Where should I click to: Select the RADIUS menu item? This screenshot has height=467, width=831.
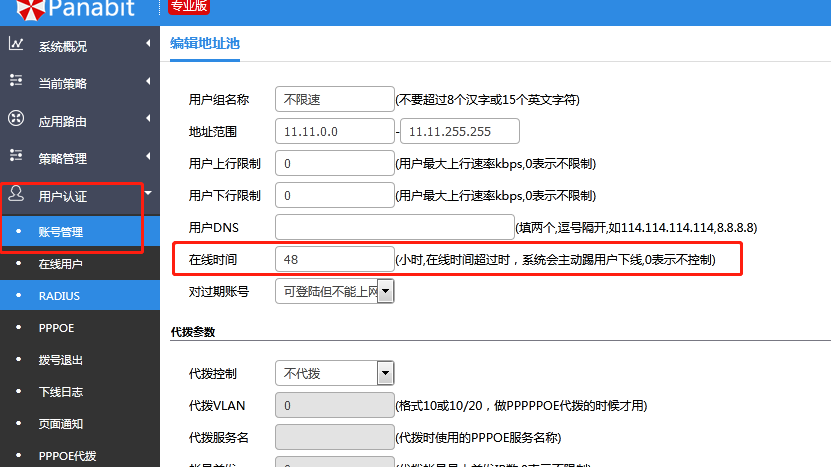pos(59,296)
